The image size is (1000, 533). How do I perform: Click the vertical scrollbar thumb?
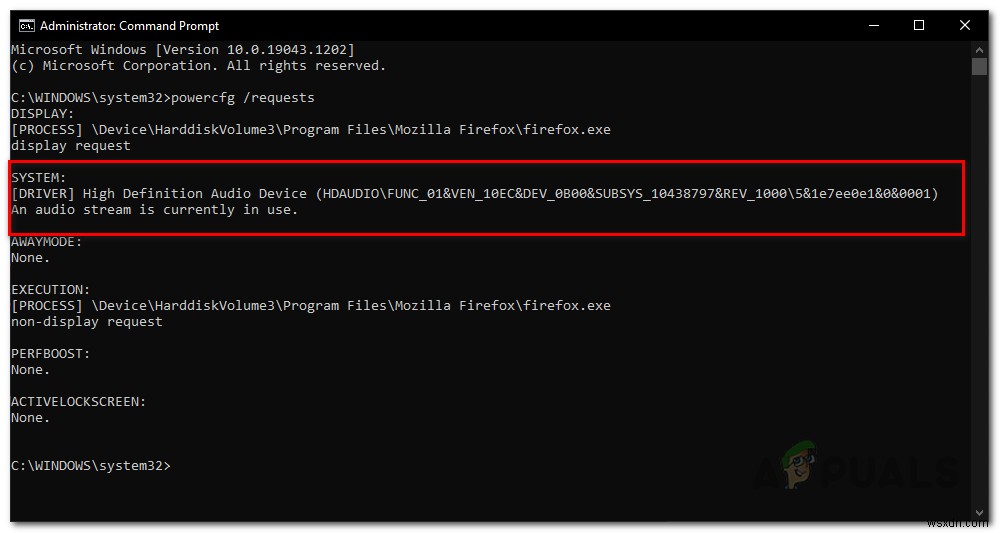(x=979, y=66)
